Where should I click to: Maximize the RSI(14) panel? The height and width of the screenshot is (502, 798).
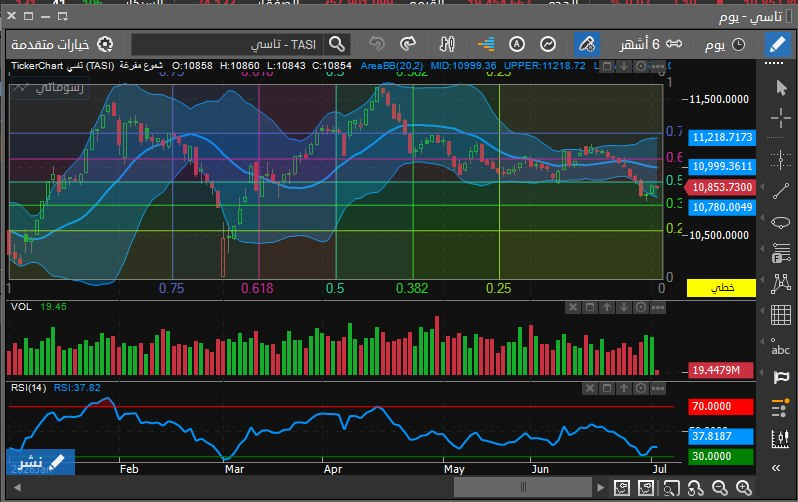tap(607, 388)
